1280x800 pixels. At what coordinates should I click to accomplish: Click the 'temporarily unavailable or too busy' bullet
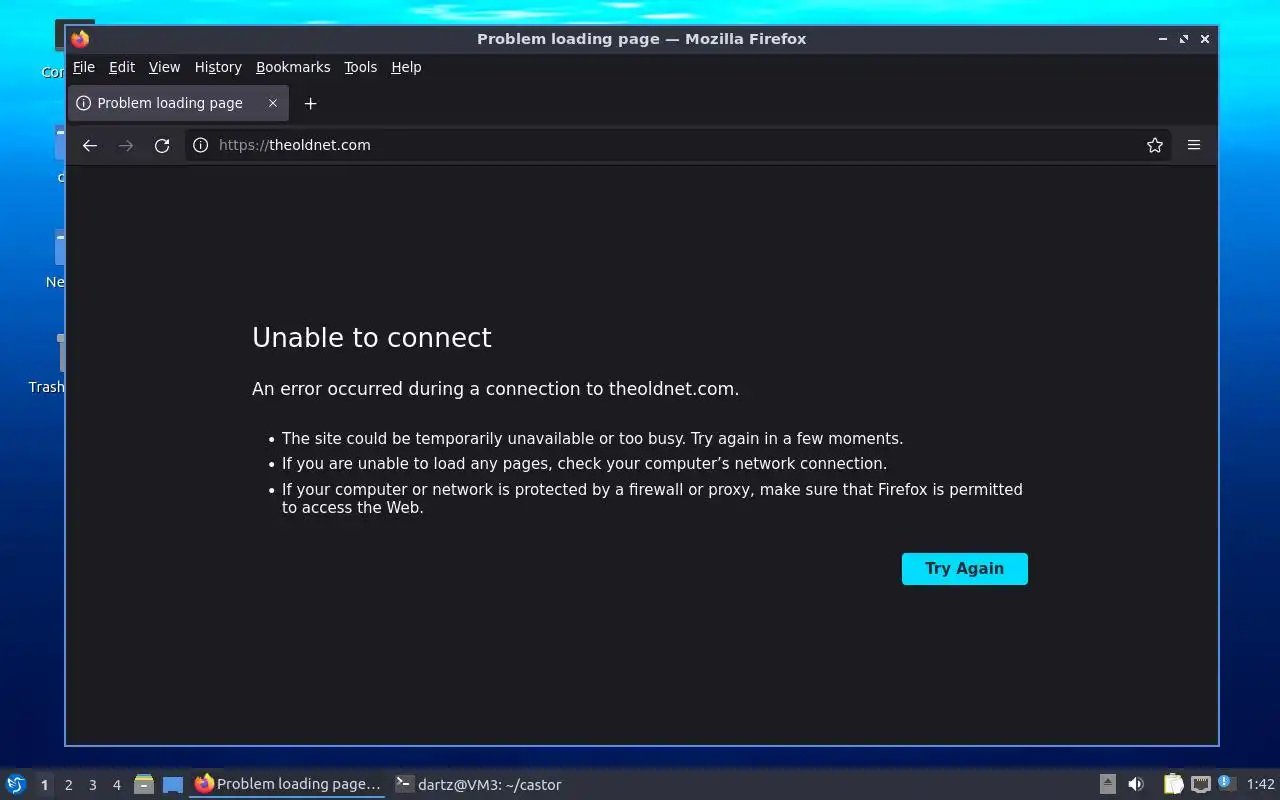click(x=592, y=439)
